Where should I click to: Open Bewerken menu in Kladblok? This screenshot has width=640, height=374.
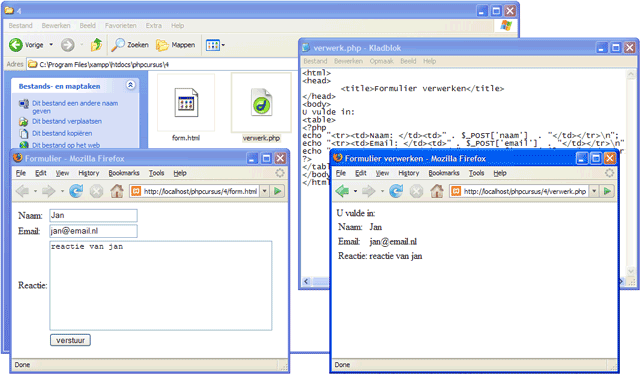(348, 61)
